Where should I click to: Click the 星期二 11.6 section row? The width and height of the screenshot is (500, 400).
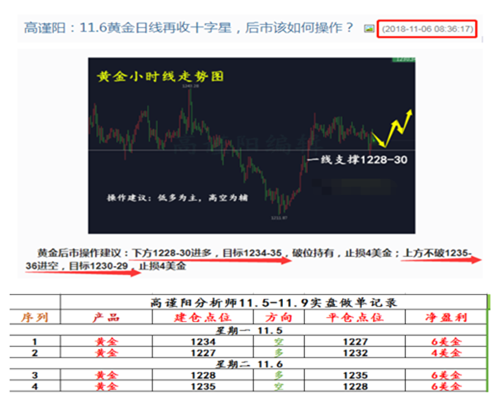(248, 364)
